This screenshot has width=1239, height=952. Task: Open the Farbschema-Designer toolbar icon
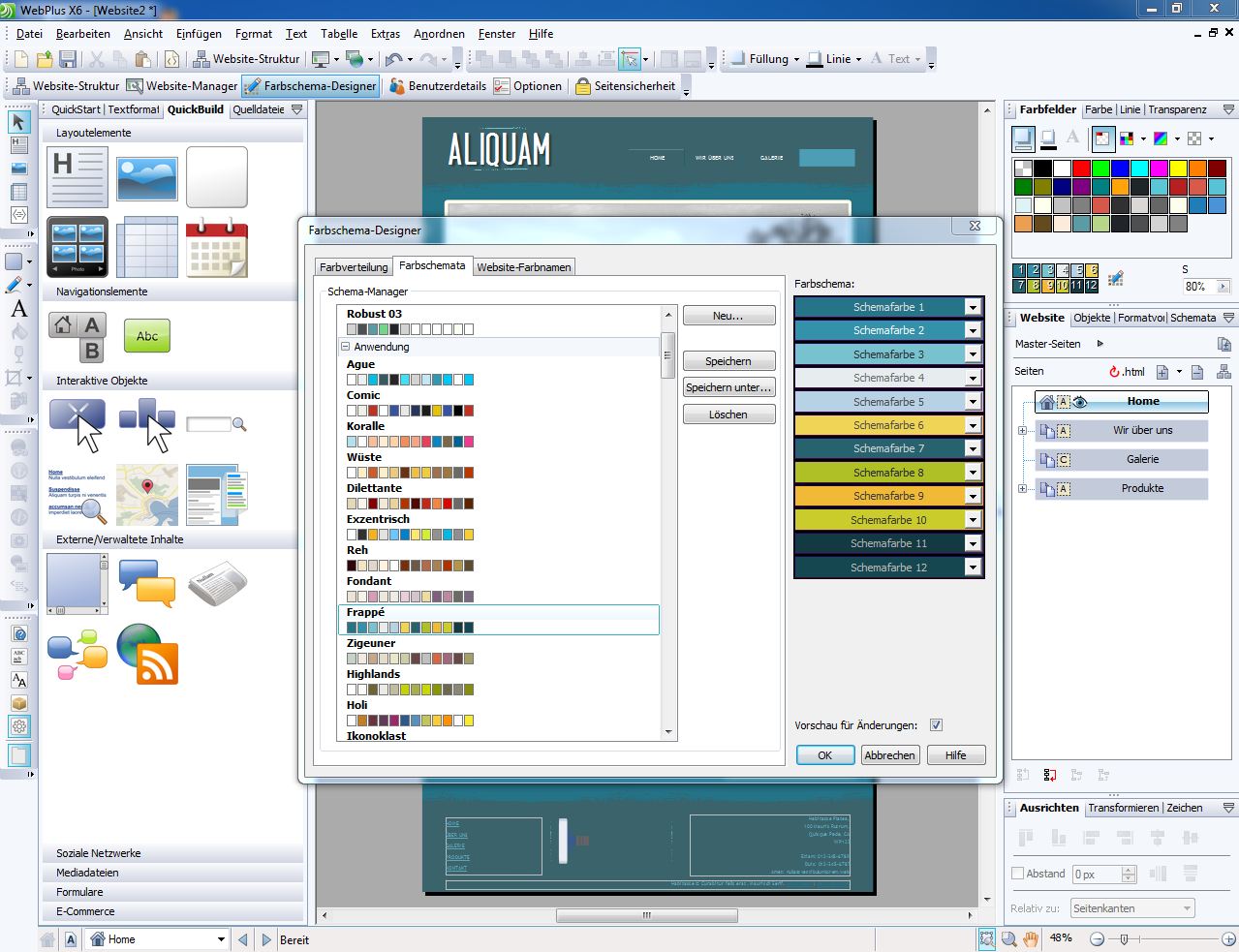click(x=310, y=85)
